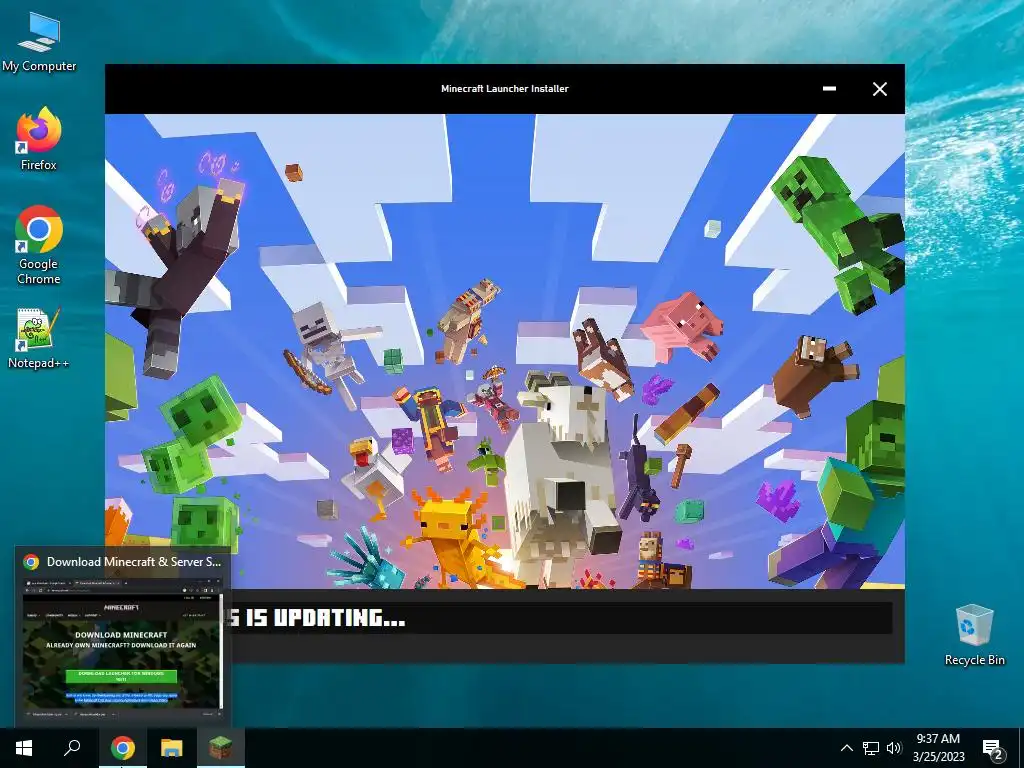
Task: Click the Chrome taskbar button
Action: coord(123,748)
